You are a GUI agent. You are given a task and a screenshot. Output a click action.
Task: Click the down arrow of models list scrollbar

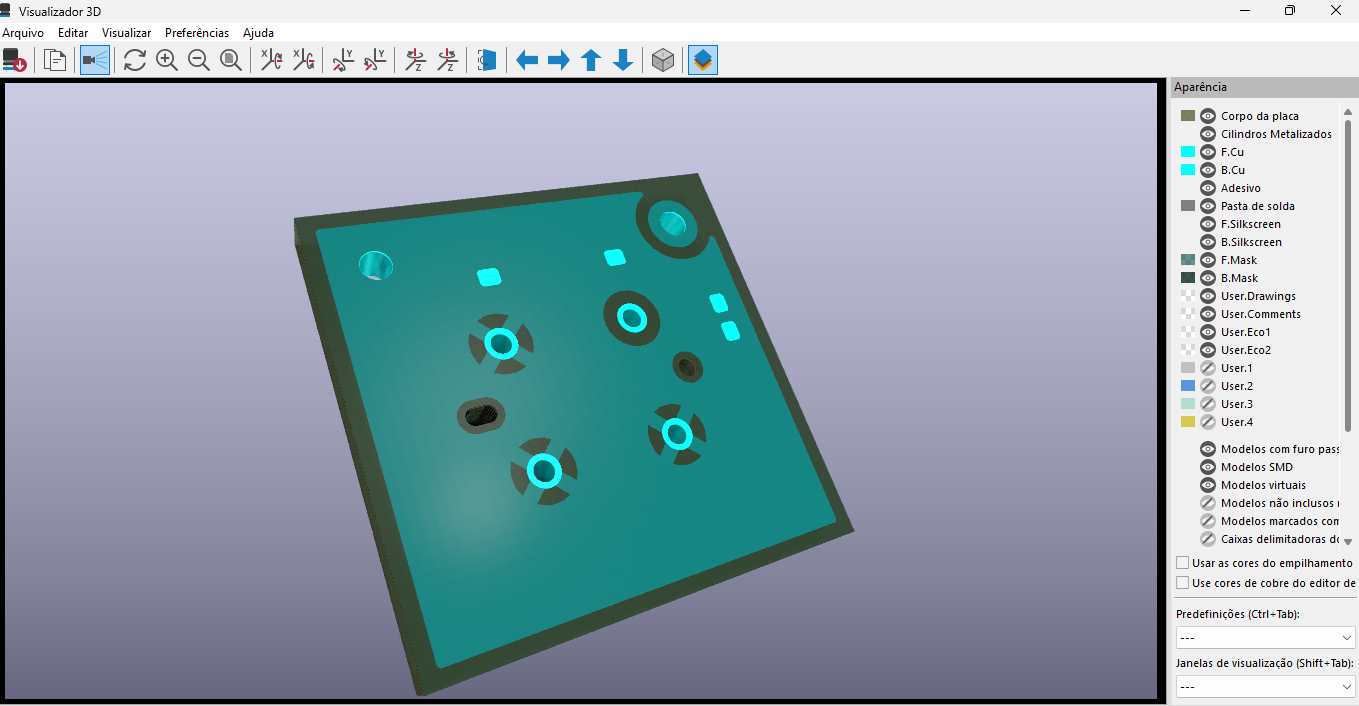click(1348, 541)
